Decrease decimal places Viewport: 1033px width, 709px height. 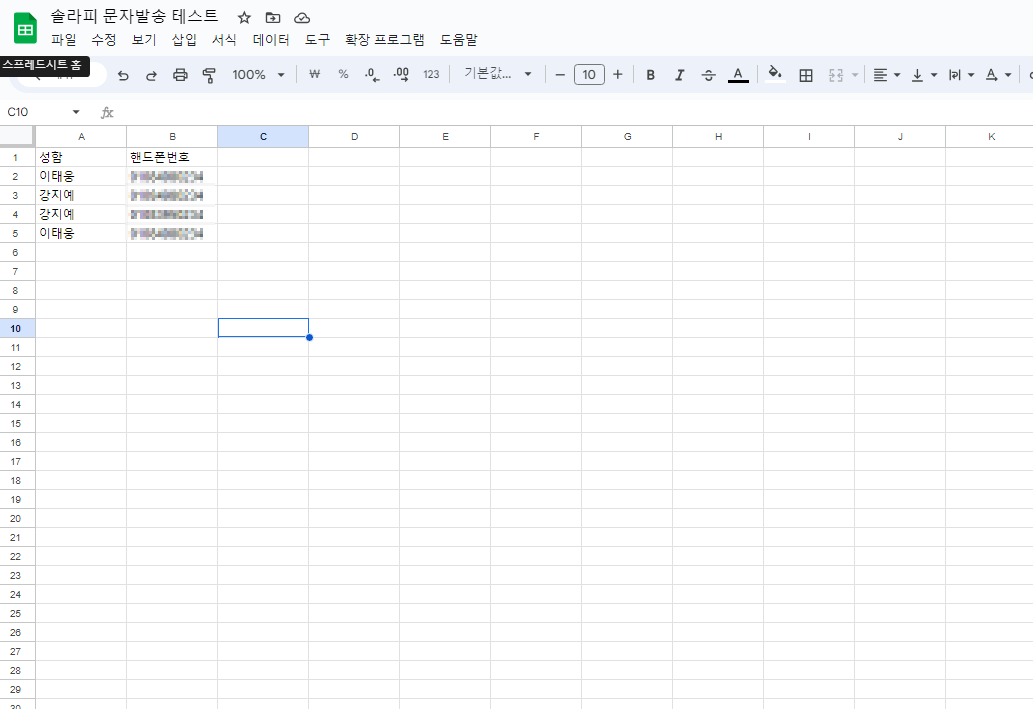(x=372, y=74)
